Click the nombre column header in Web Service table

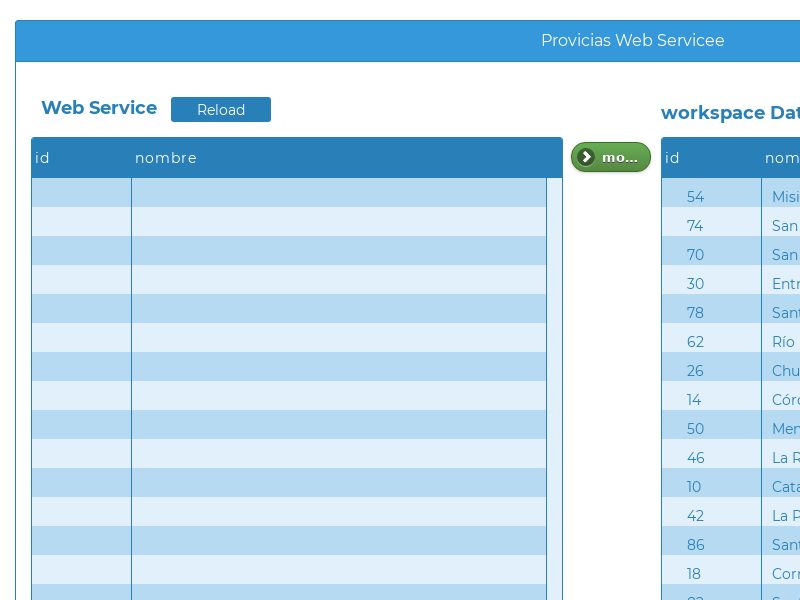pyautogui.click(x=340, y=158)
